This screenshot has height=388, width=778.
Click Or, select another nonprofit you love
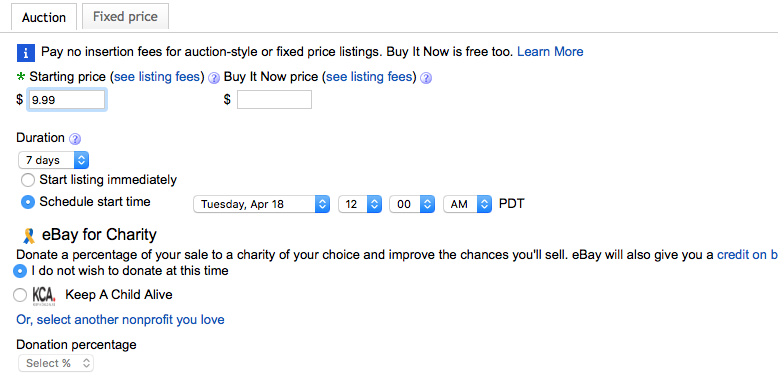[x=121, y=320]
